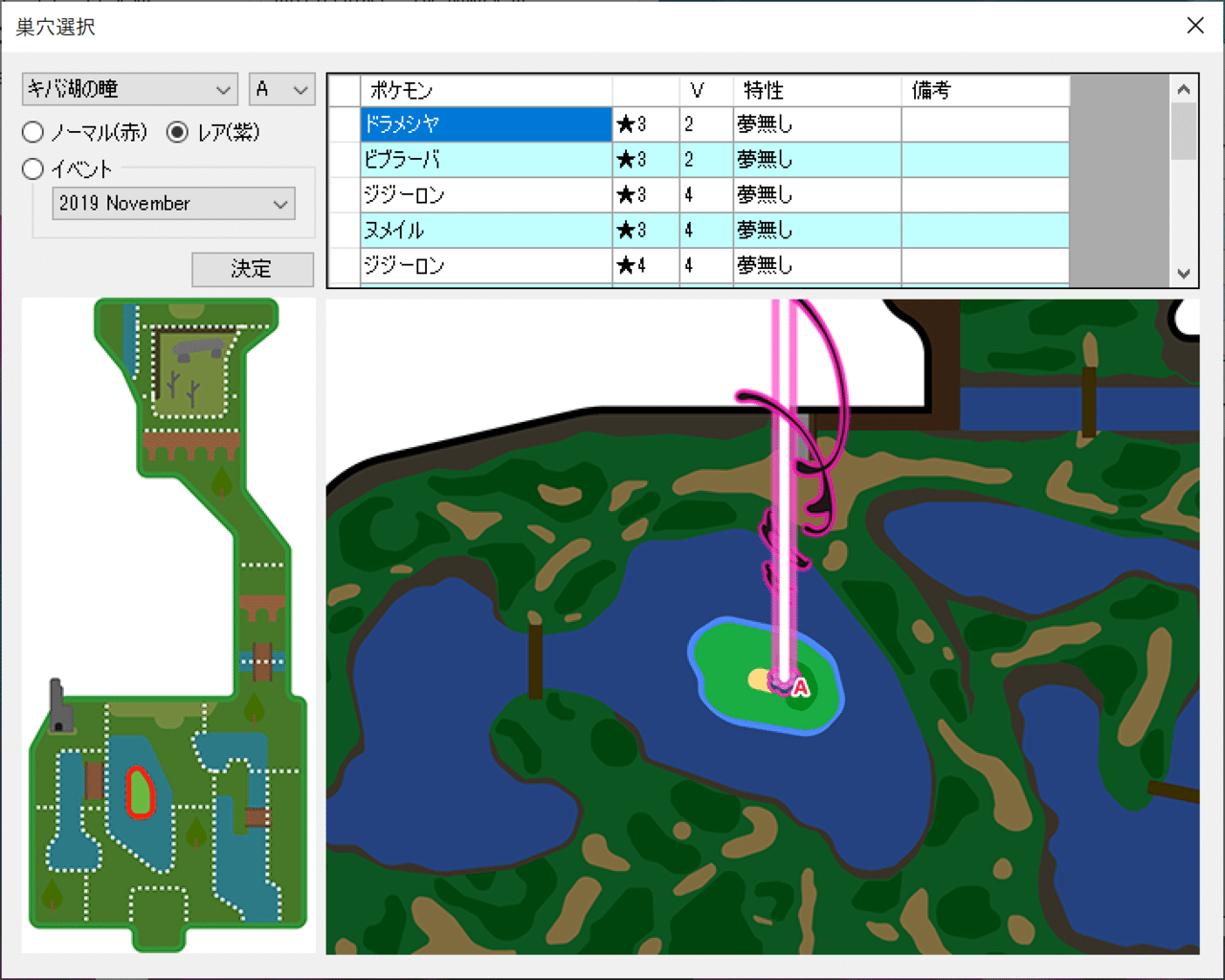
Task: Click the 備考 column header
Action: click(985, 91)
